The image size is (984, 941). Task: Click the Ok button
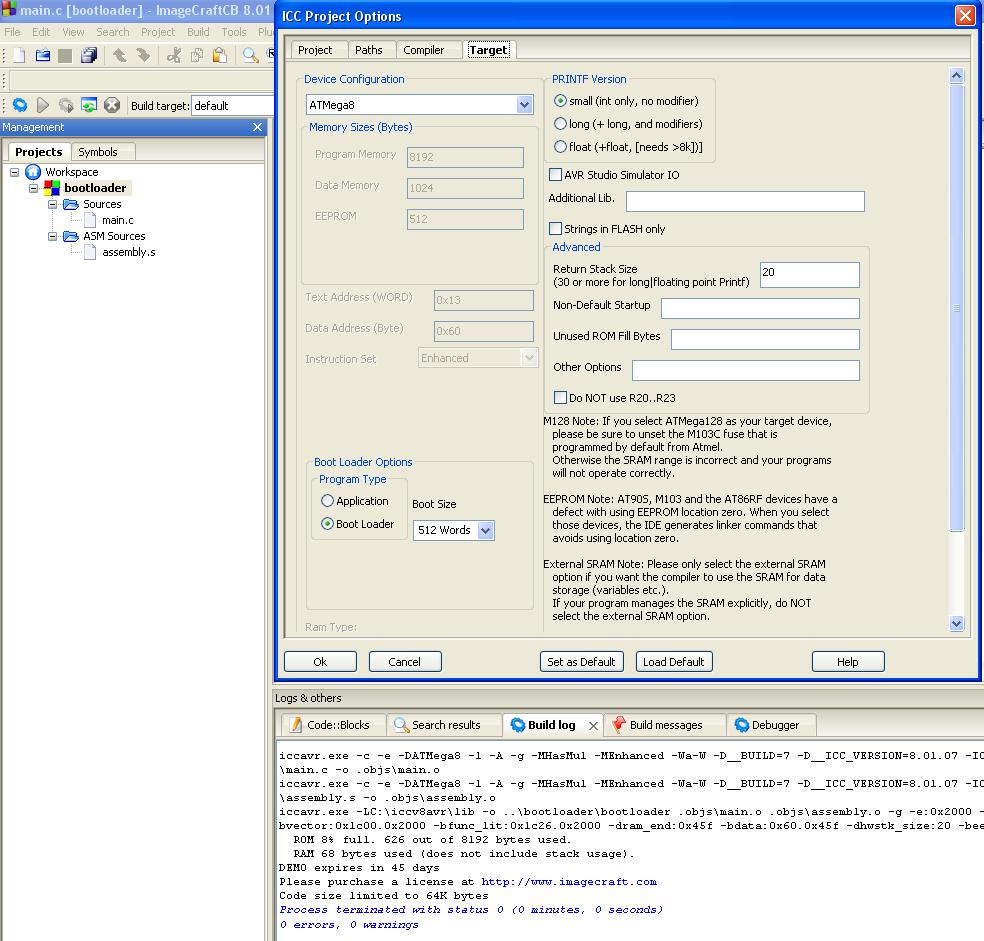coord(320,662)
